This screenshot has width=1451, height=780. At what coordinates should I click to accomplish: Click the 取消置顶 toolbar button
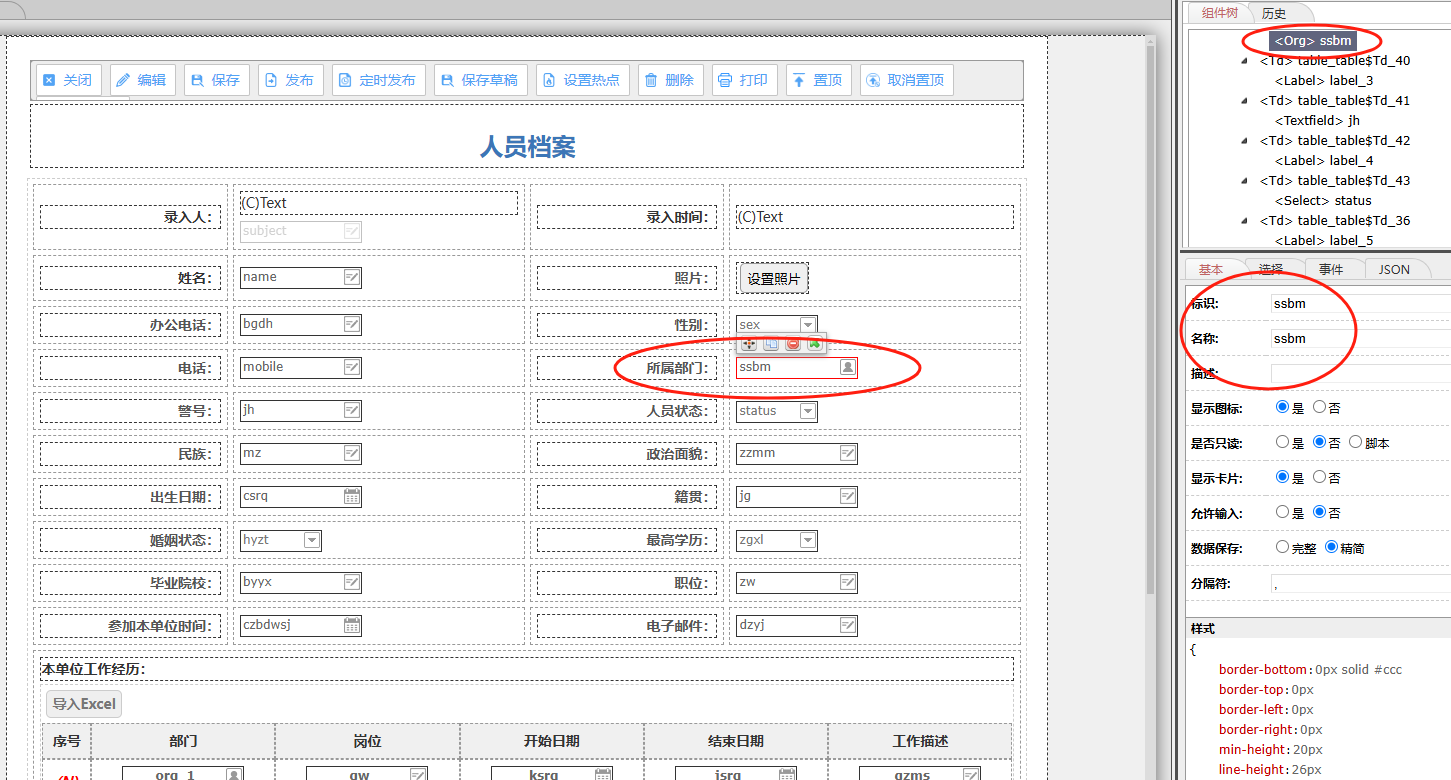[x=907, y=80]
